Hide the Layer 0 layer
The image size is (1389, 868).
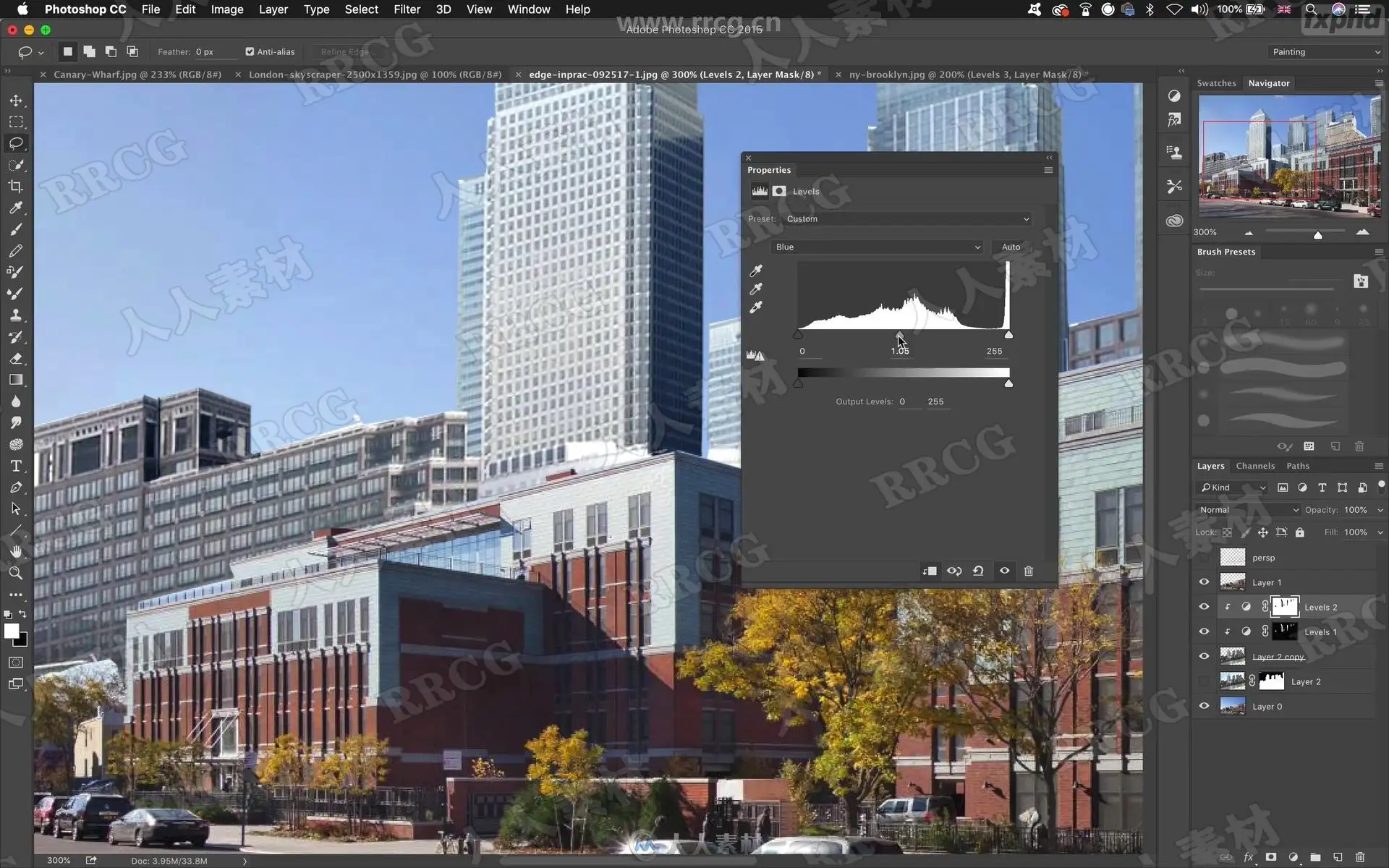(x=1204, y=706)
